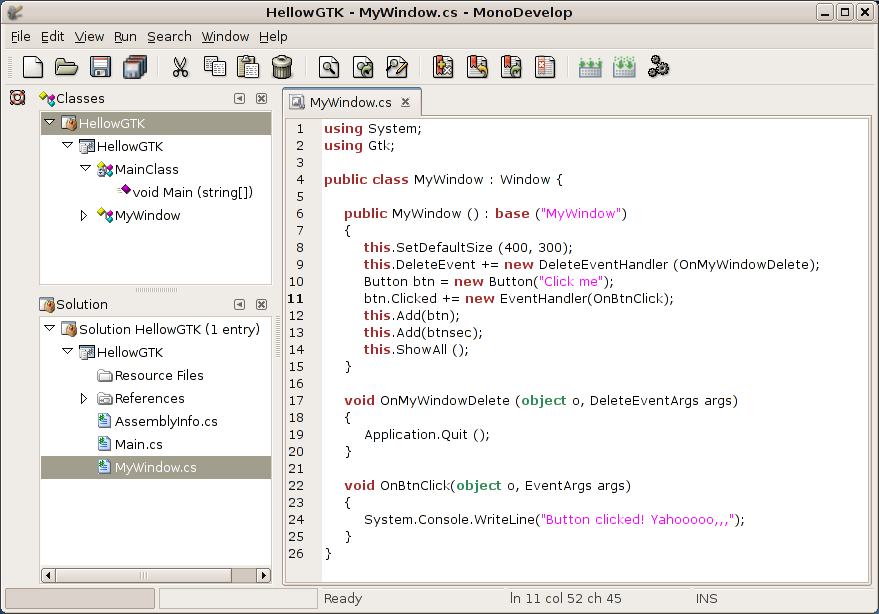879x614 pixels.
Task: Expand the MyWindow class node
Action: click(84, 215)
